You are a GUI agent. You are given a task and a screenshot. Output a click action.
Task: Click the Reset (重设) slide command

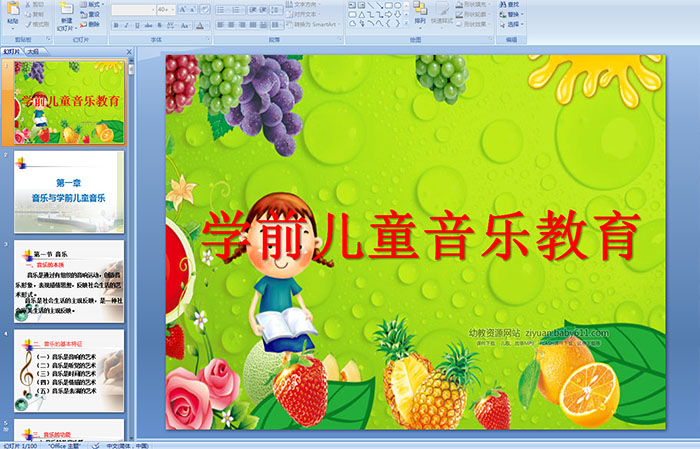tap(90, 14)
